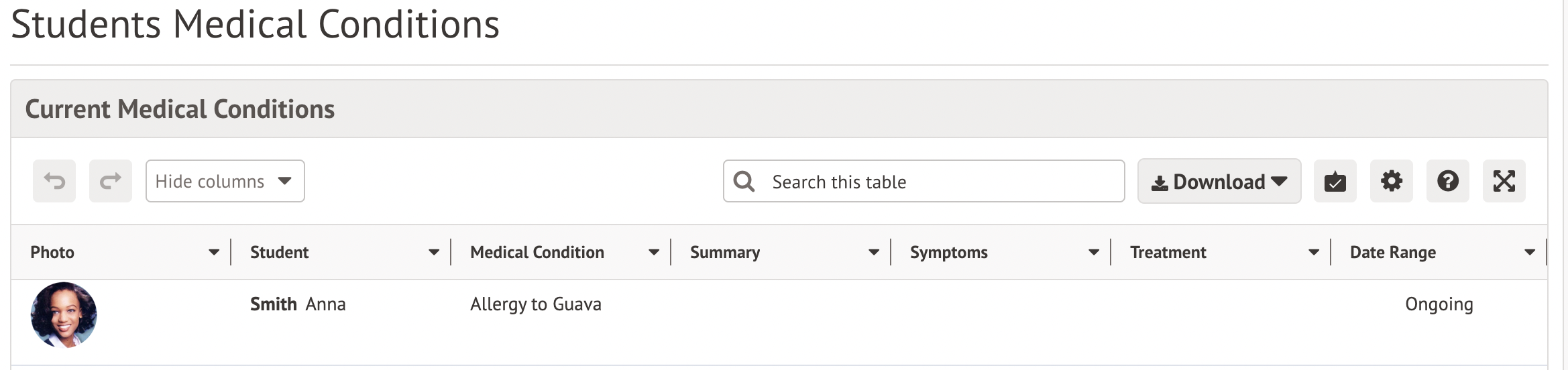Open the Date Range column arrow

pyautogui.click(x=1530, y=253)
